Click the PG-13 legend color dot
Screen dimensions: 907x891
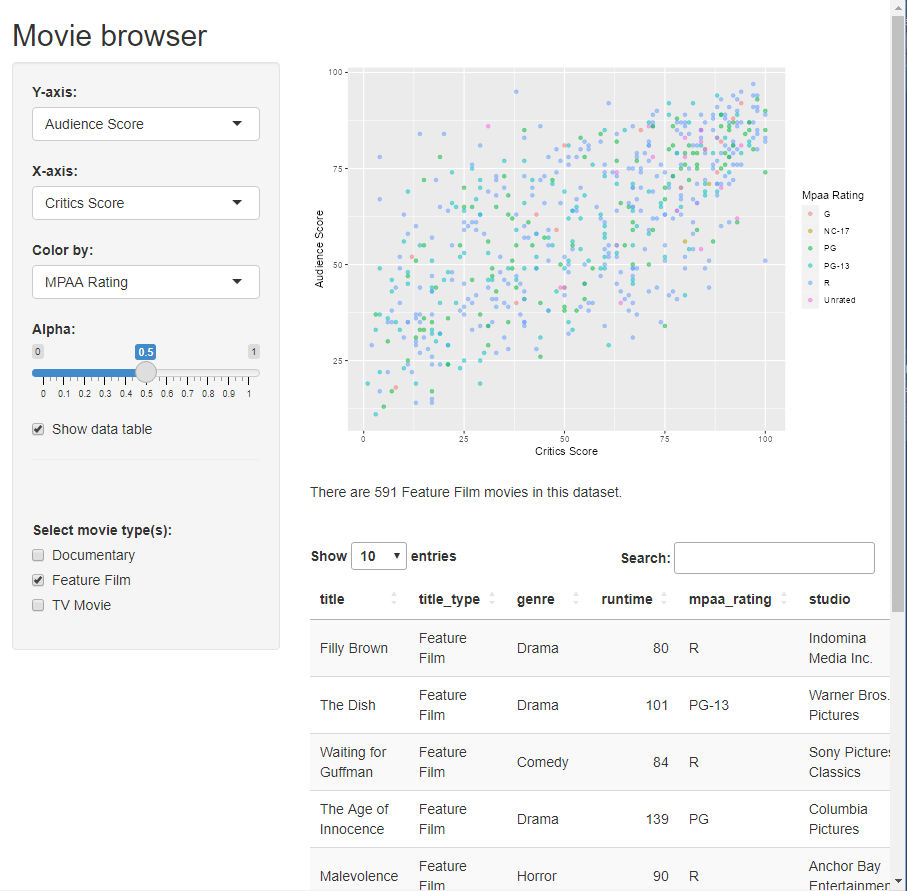[811, 266]
